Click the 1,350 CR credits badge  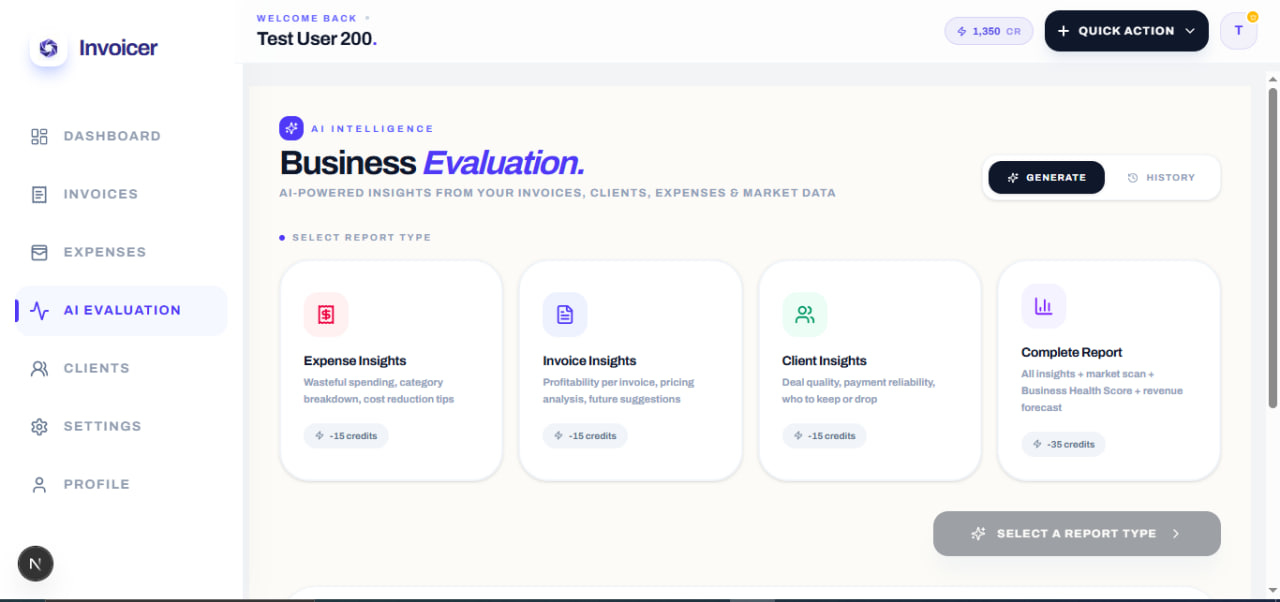click(x=989, y=31)
